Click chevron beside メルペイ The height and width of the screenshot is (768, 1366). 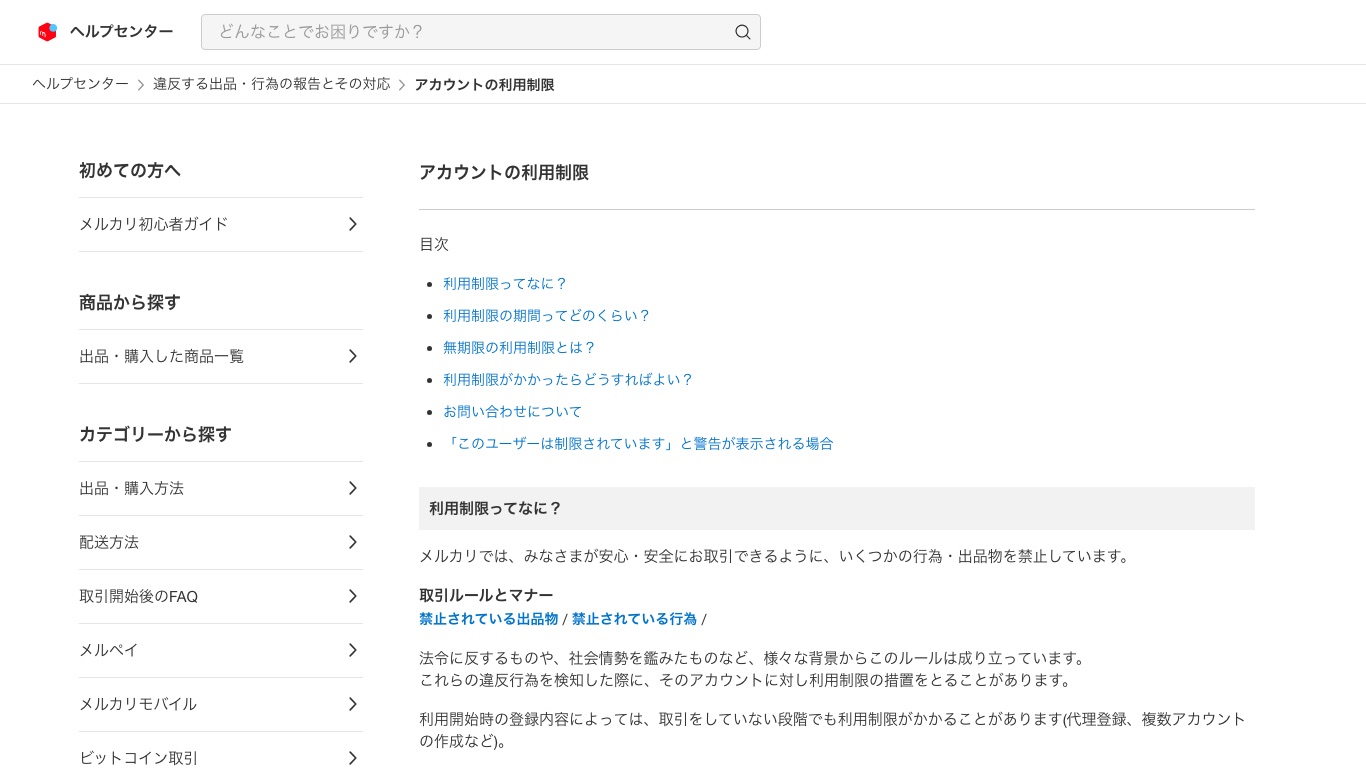click(x=353, y=650)
